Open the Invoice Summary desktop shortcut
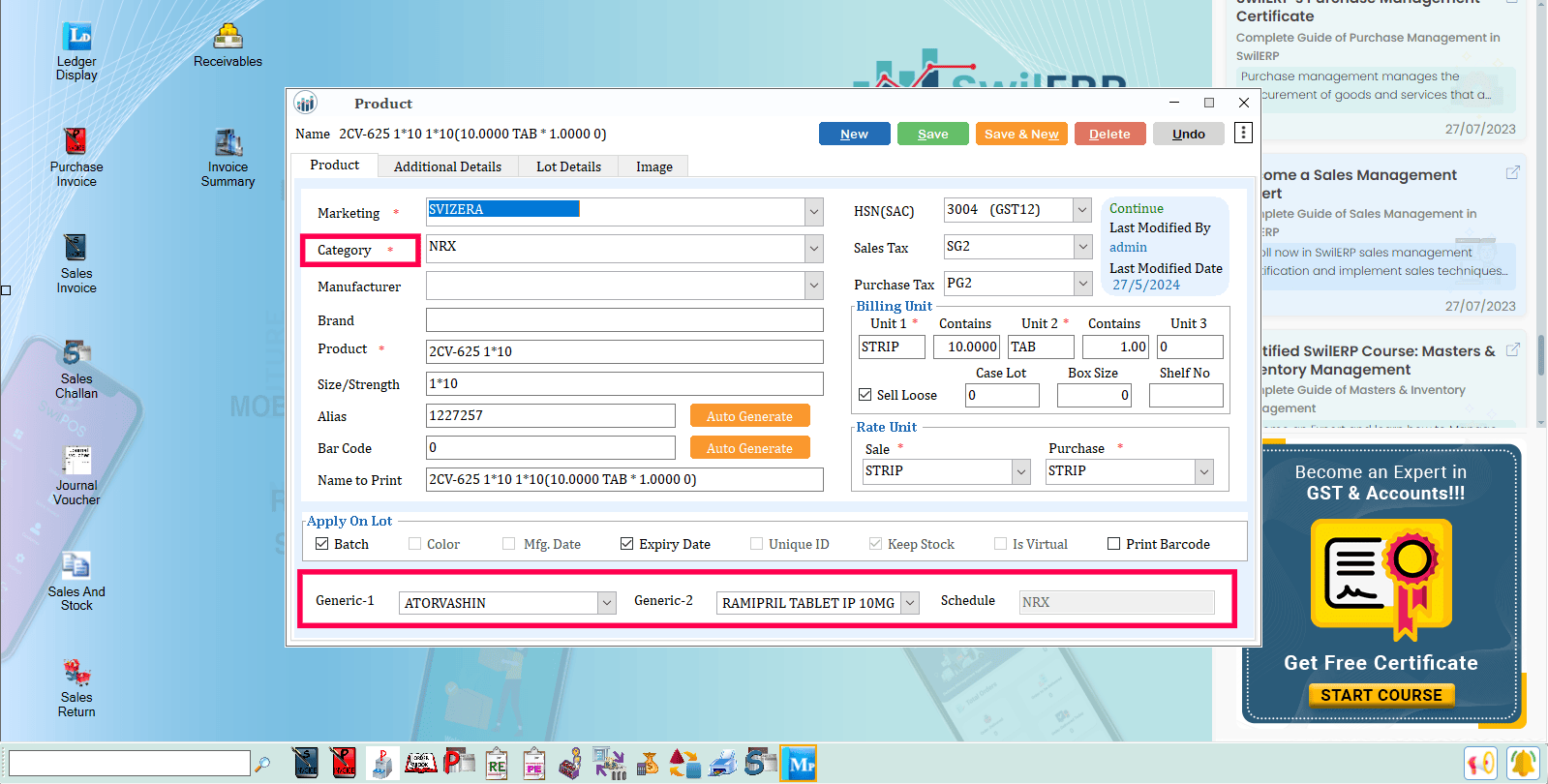1548x784 pixels. (x=228, y=158)
